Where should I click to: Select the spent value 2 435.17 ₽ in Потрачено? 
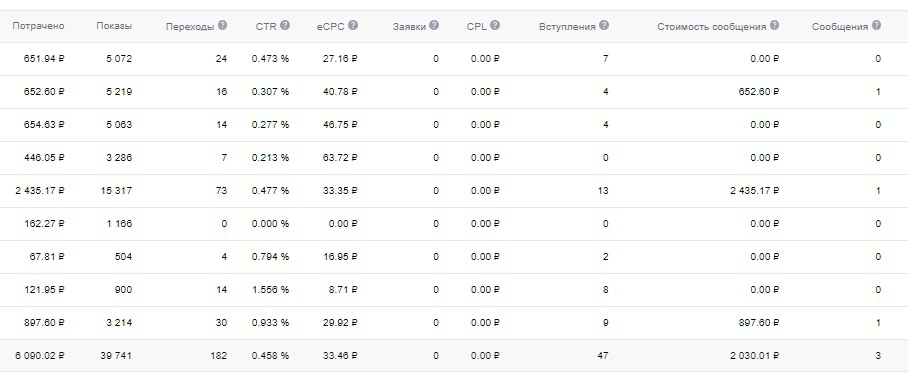pos(40,190)
